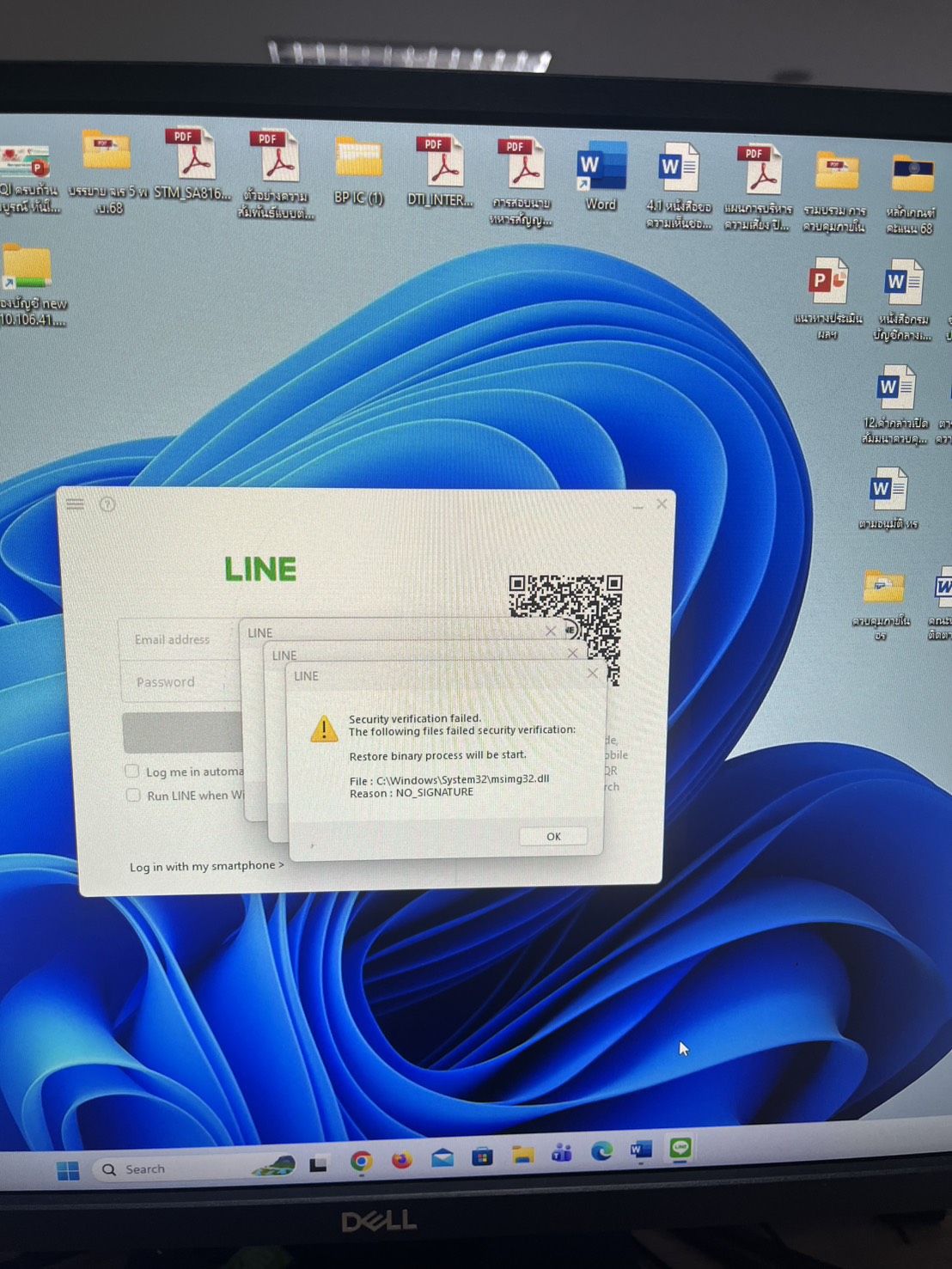Open File Explorer from the taskbar
Viewport: 952px width, 1269px height.
[522, 1156]
